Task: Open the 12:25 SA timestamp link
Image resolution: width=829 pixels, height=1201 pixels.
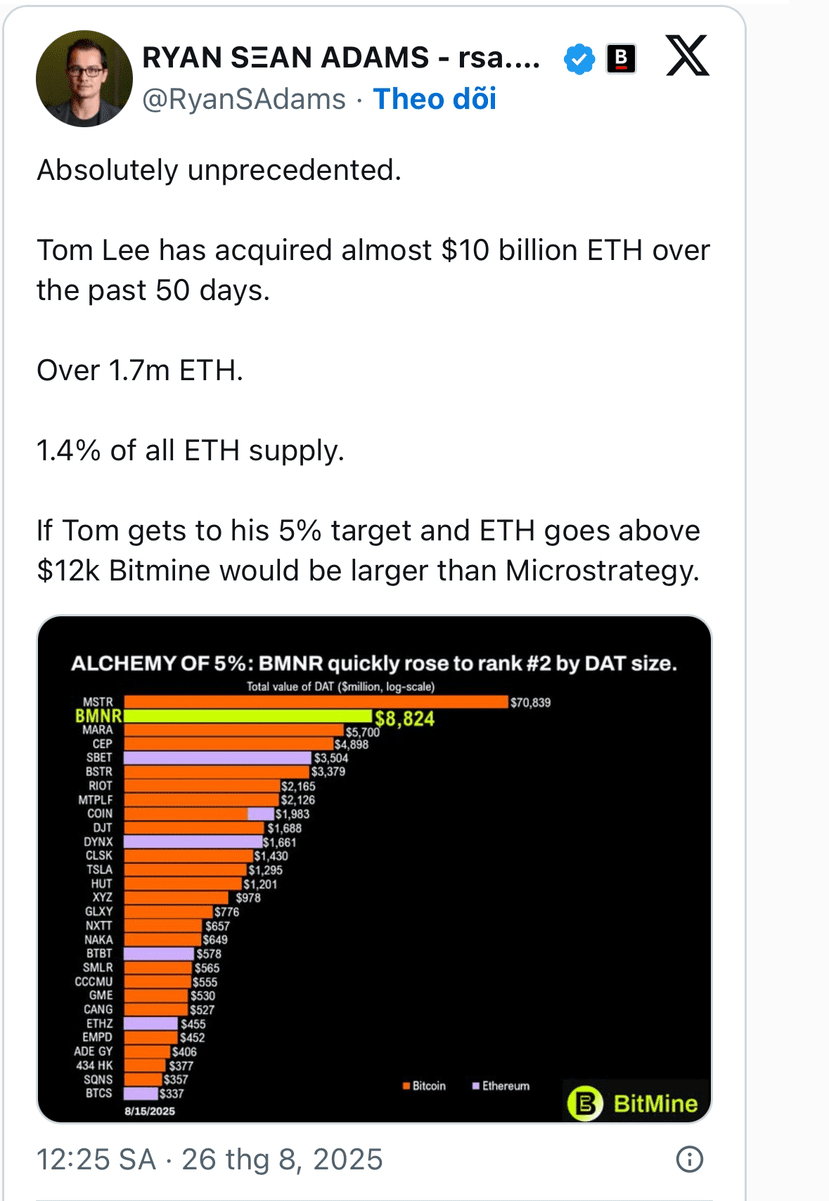Action: (210, 1159)
